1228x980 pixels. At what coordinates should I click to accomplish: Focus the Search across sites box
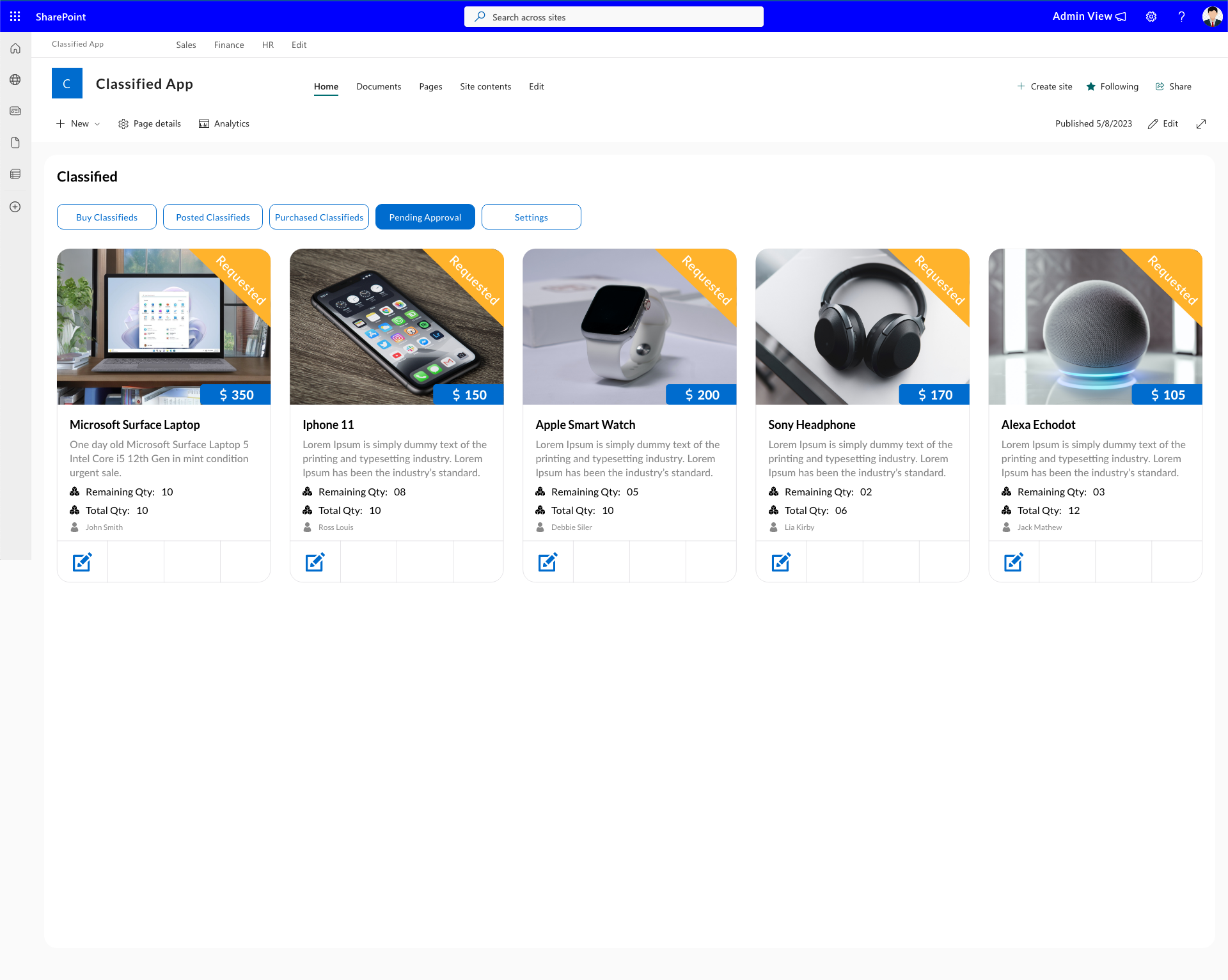[x=614, y=17]
